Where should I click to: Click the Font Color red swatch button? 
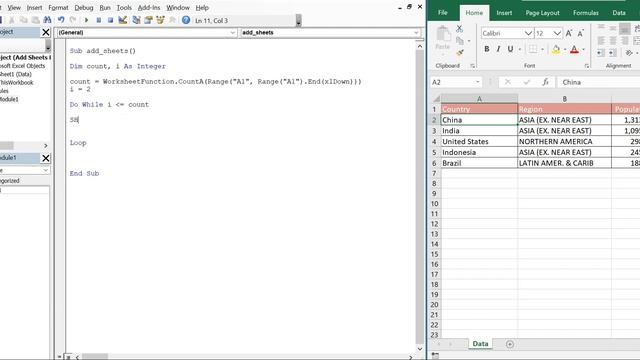[574, 50]
